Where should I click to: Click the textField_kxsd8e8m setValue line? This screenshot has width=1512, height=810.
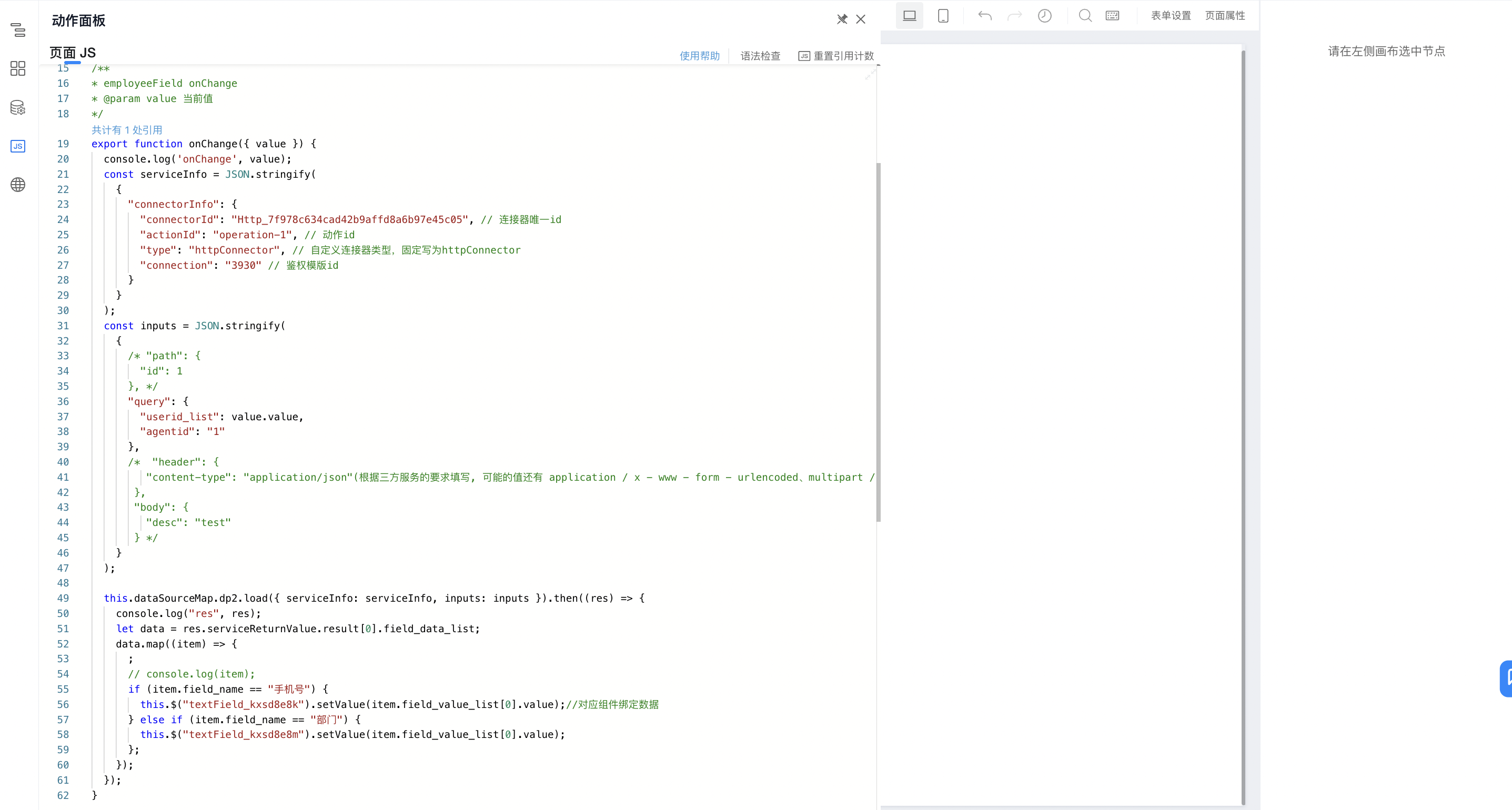(x=352, y=734)
